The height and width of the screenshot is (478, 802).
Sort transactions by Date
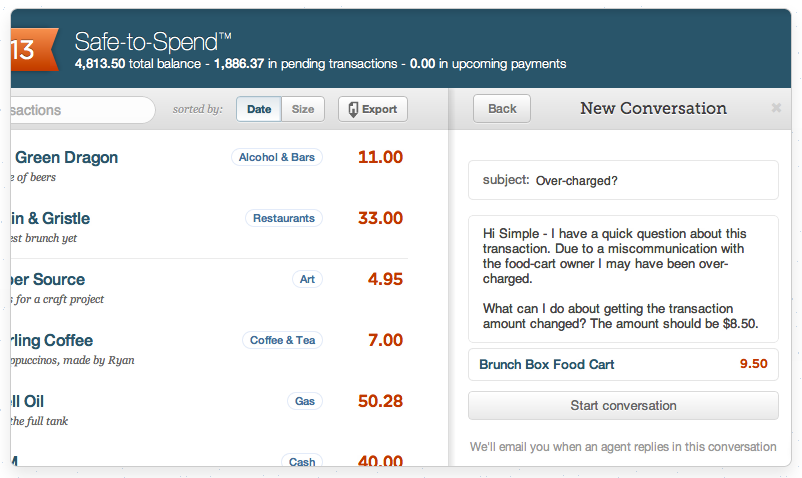(259, 109)
